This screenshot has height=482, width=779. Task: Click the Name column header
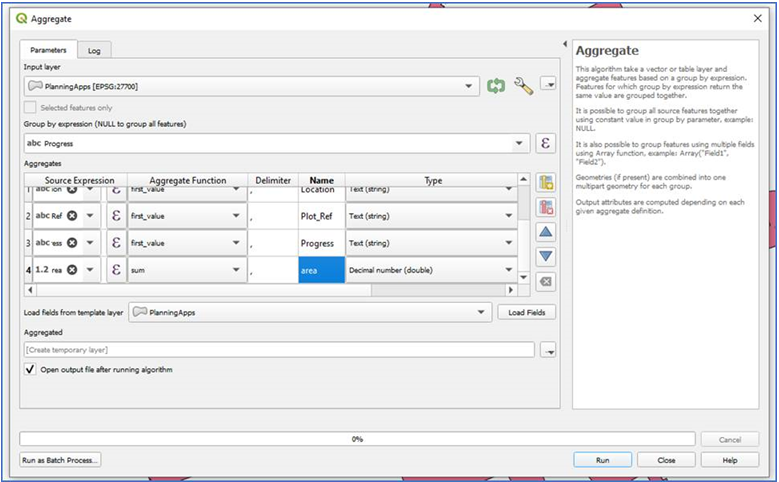321,180
